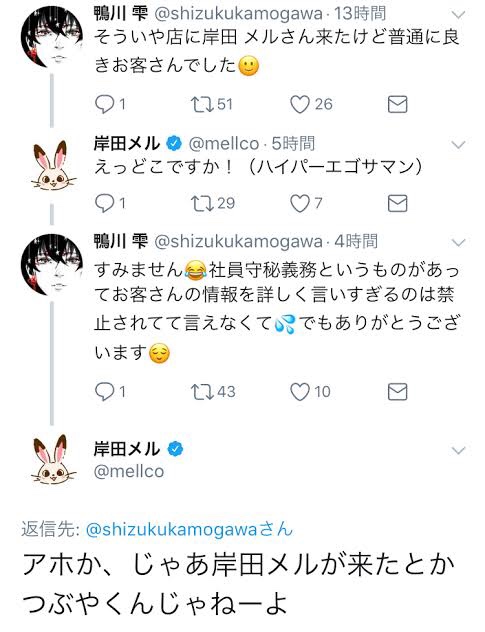This screenshot has width=485, height=632.
Task: Expand menu chevron on 岸田メル 5時間 tweet
Action: (459, 144)
